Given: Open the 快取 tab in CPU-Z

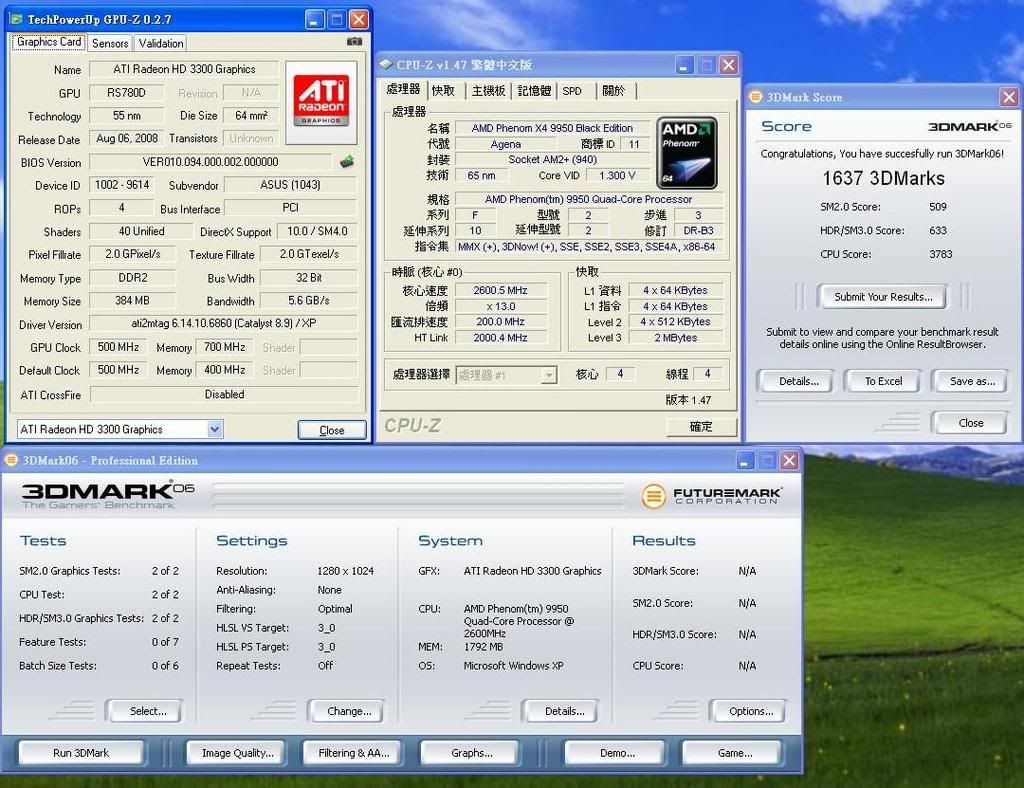Looking at the screenshot, I should [x=443, y=91].
